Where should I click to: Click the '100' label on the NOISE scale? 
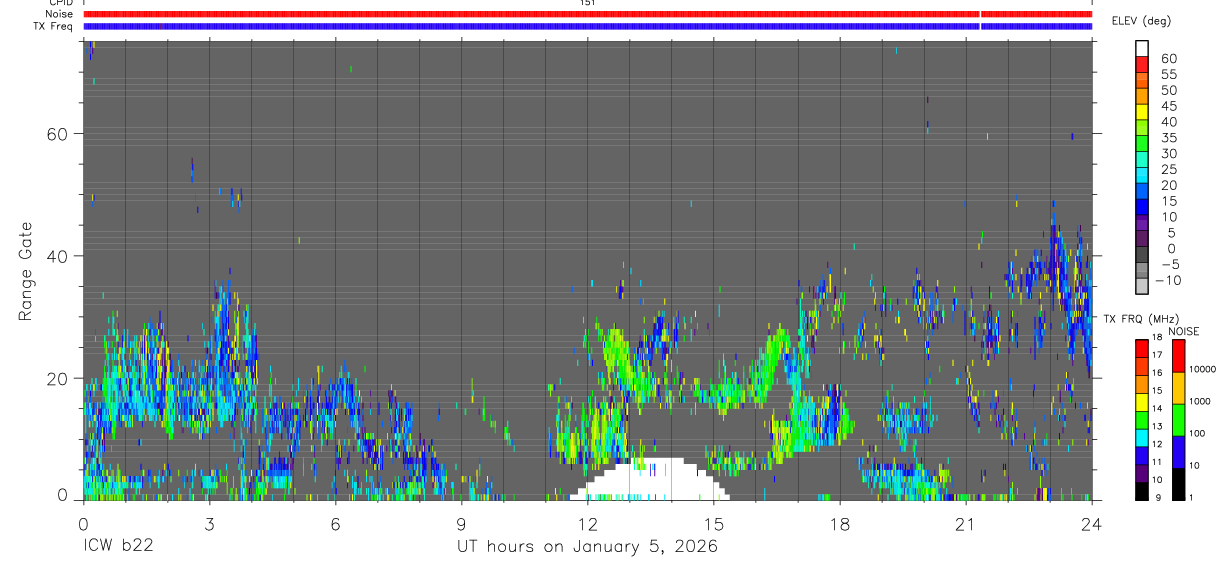(1198, 433)
